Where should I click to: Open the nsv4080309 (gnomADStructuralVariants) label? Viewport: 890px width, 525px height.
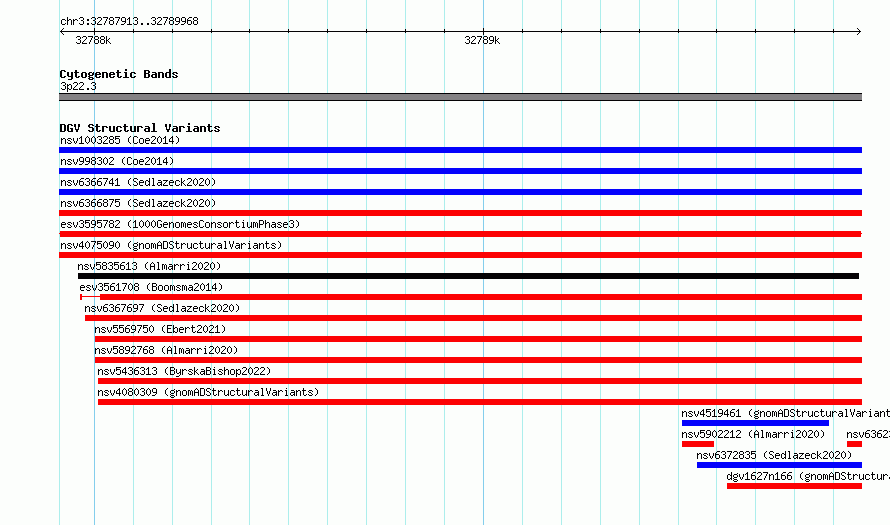(208, 392)
